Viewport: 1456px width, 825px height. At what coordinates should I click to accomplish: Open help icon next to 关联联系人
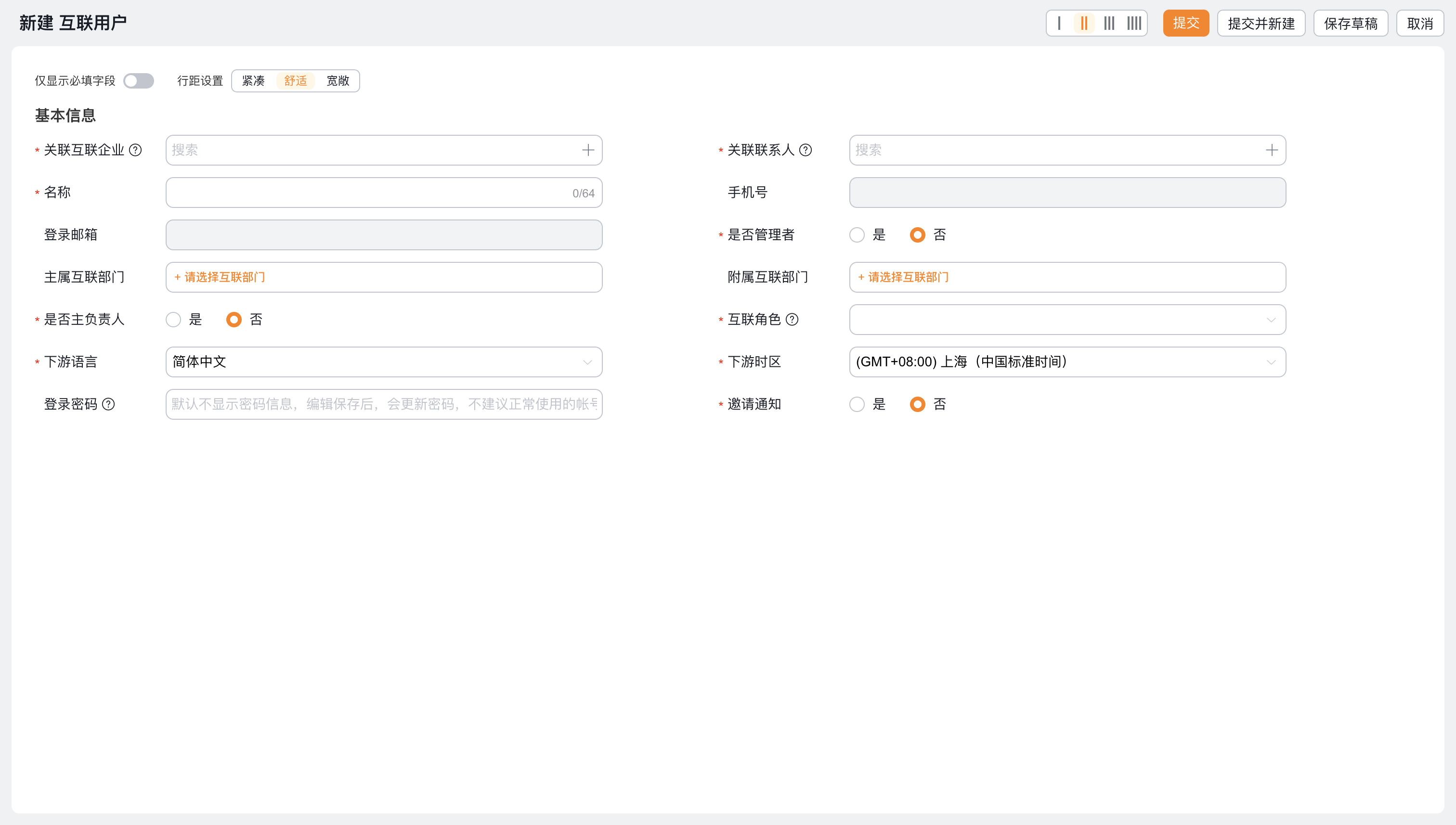click(806, 150)
